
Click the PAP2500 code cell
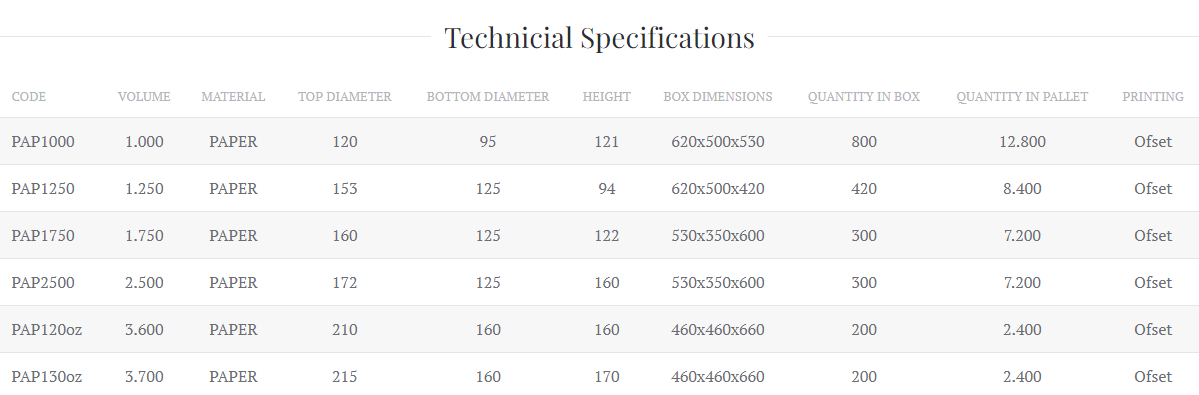pos(44,283)
